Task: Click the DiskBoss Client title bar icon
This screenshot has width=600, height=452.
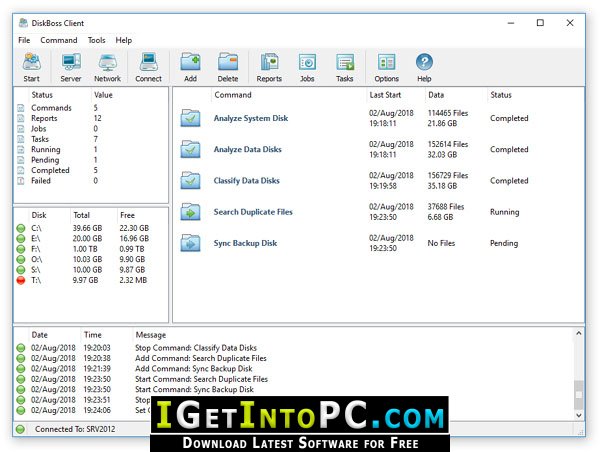Action: pos(23,23)
